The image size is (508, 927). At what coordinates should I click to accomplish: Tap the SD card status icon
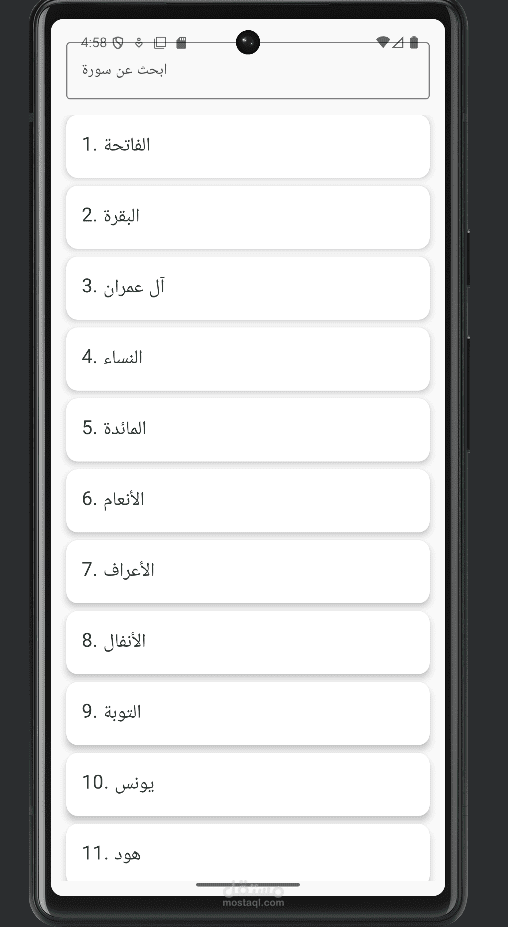click(182, 43)
